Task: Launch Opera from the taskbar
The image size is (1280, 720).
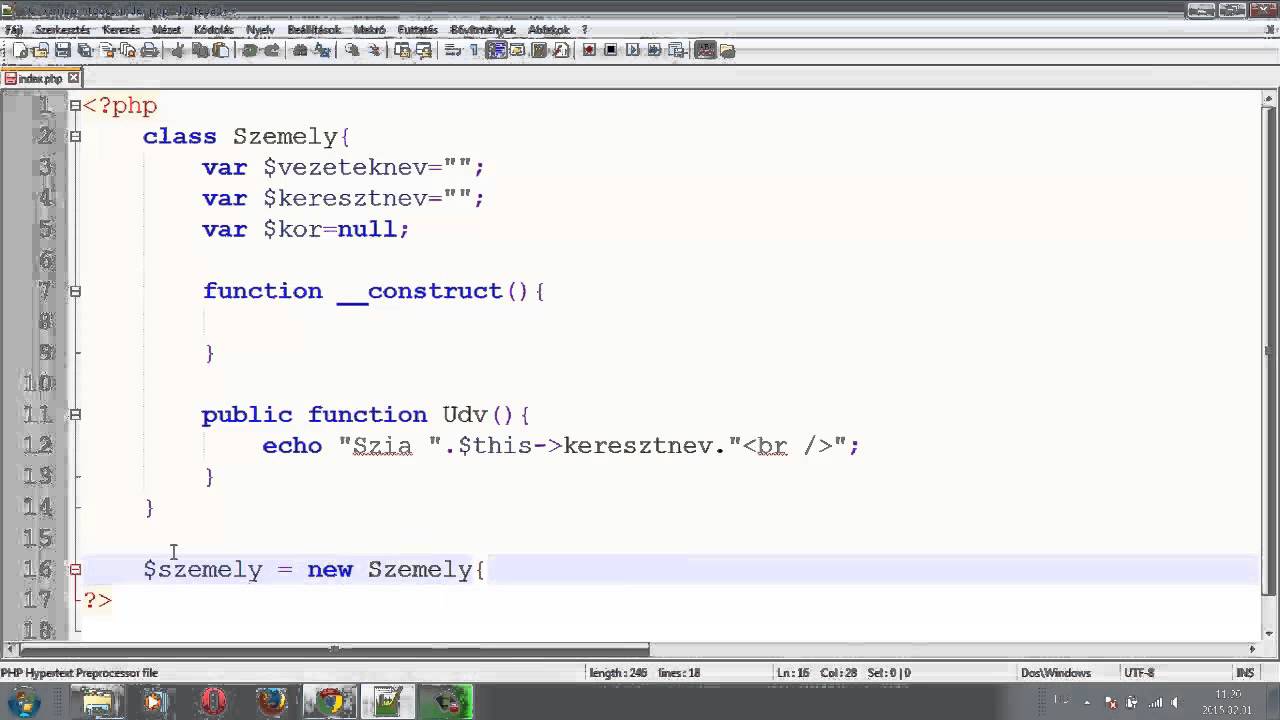Action: [213, 702]
